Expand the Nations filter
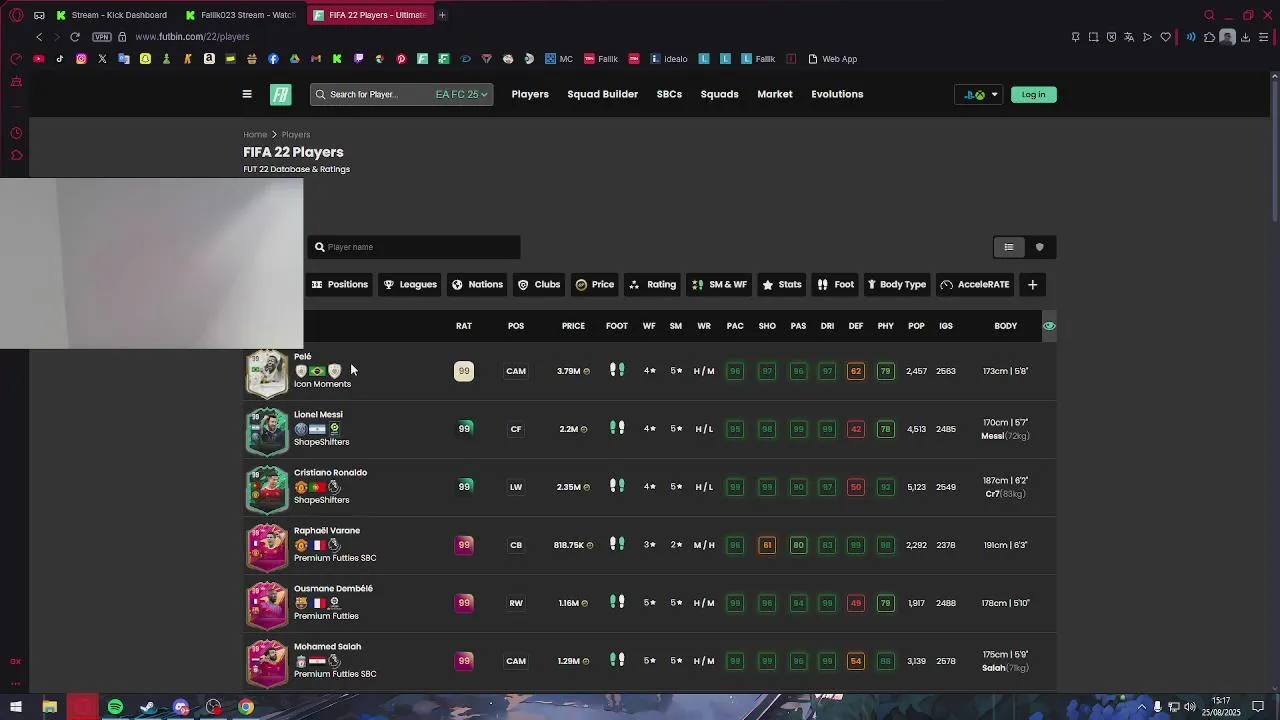 click(477, 285)
